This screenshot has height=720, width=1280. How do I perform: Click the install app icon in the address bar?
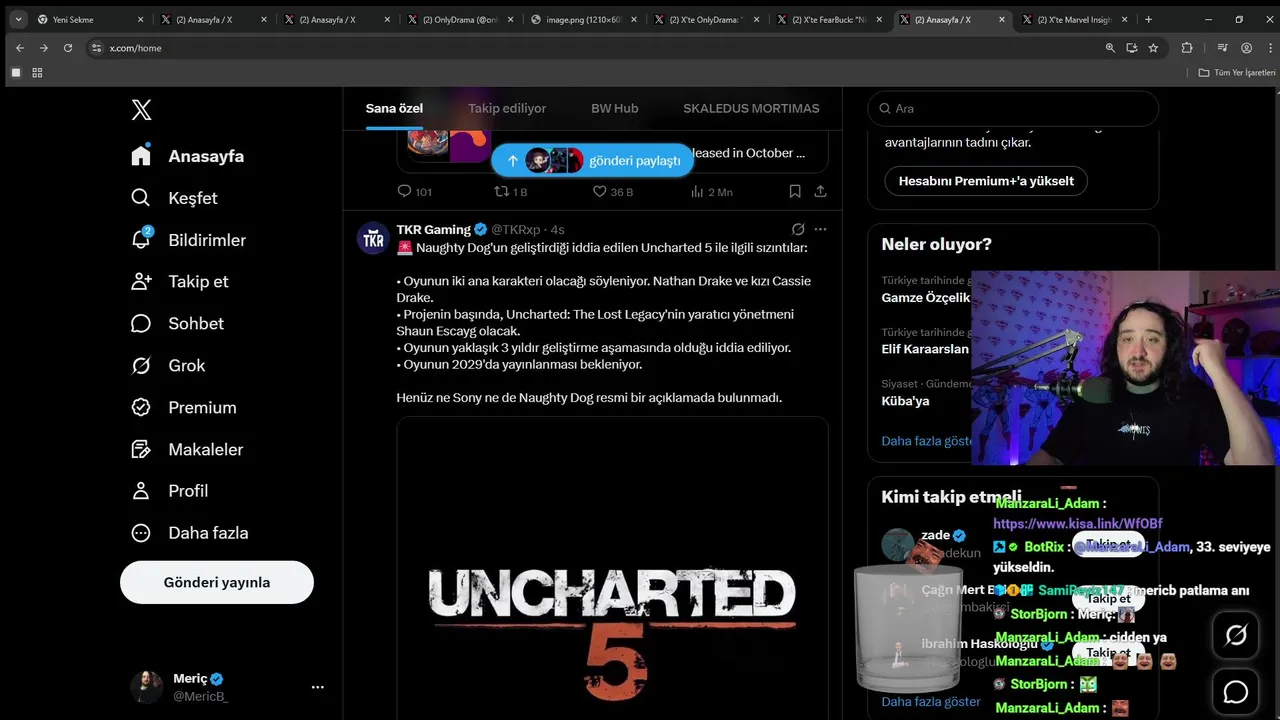pos(1132,48)
